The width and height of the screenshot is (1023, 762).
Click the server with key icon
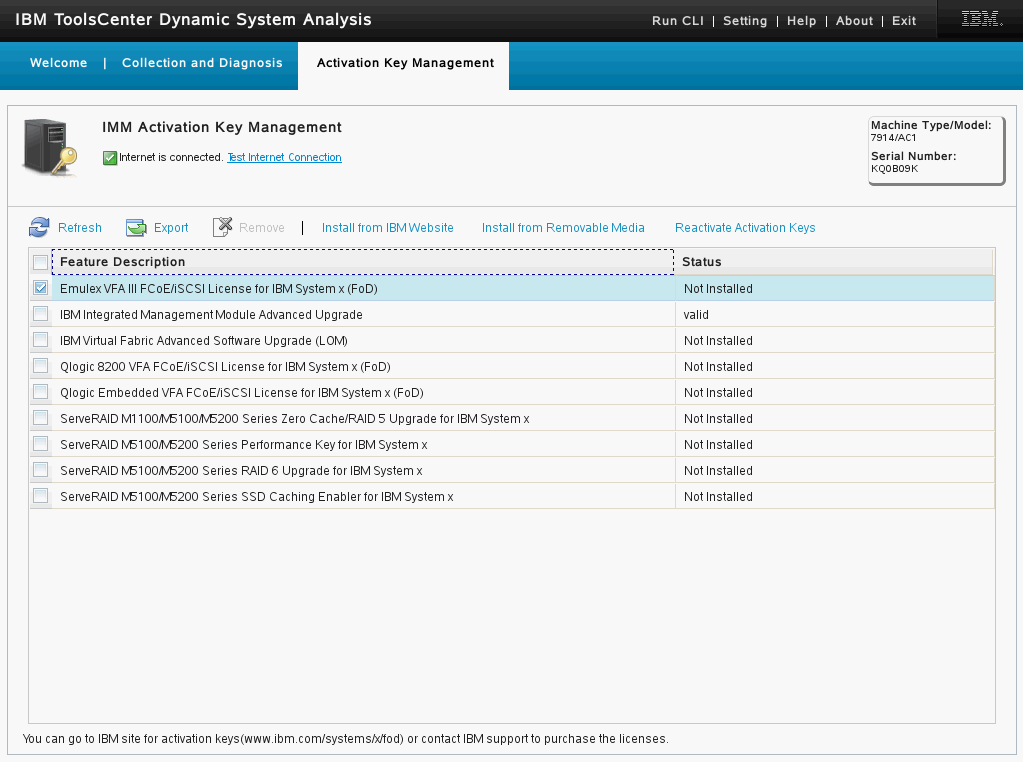click(x=49, y=147)
